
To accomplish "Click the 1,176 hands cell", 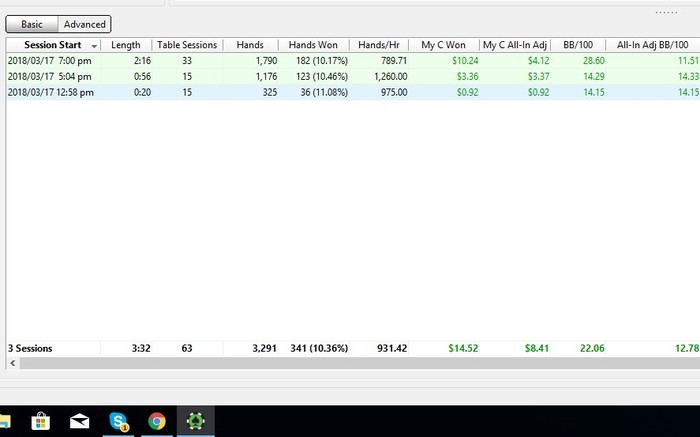I will [267, 76].
